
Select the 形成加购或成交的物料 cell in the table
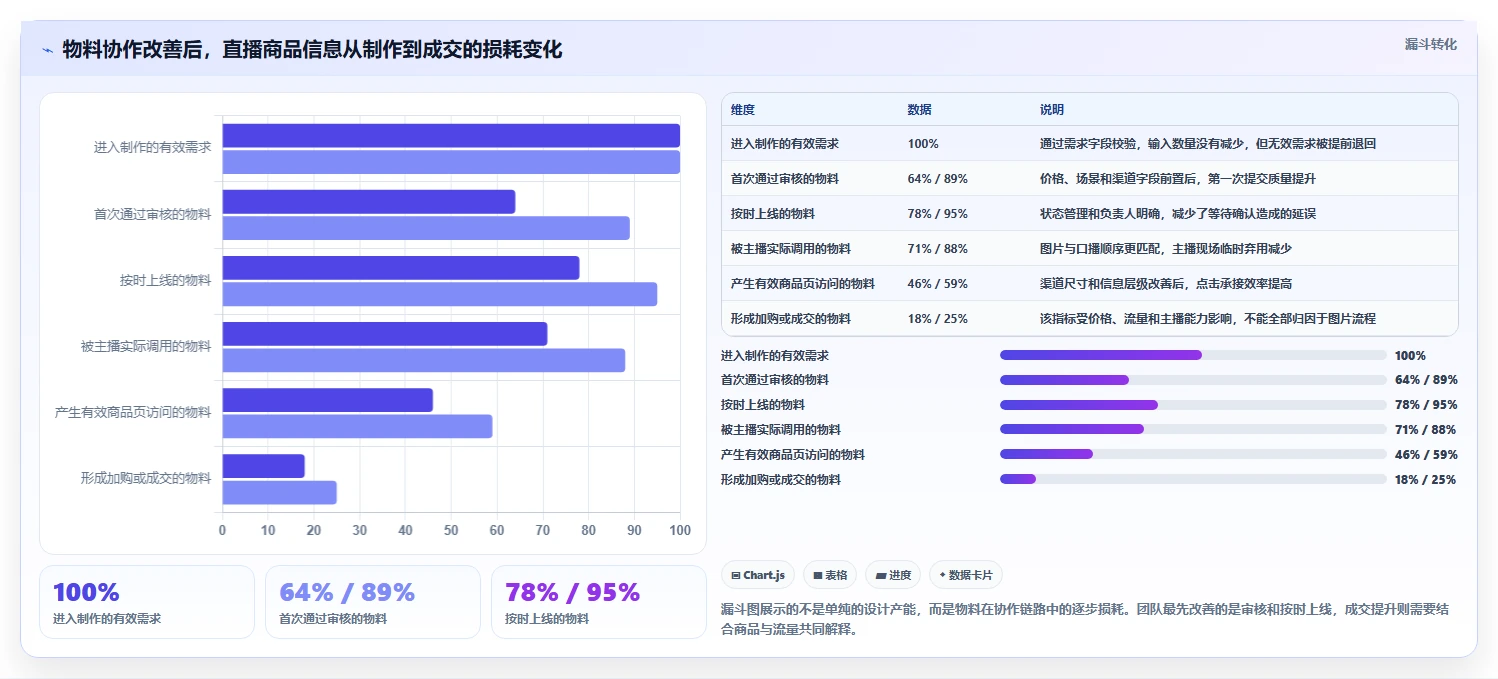(x=791, y=319)
